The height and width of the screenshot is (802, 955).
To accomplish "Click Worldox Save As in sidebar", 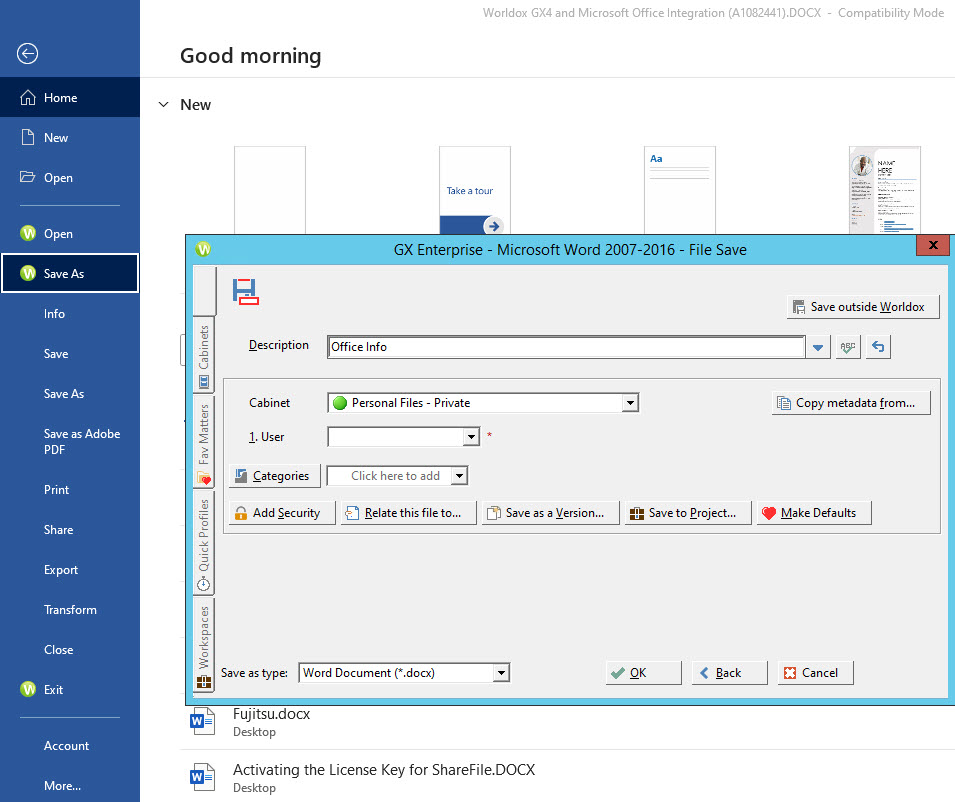I will (70, 273).
